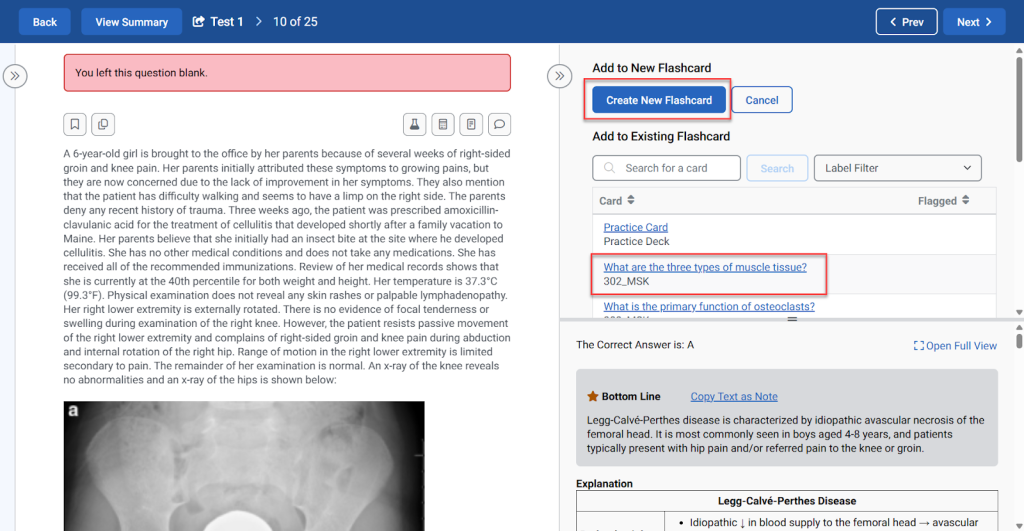Open the View Summary page
The image size is (1024, 531).
[131, 22]
